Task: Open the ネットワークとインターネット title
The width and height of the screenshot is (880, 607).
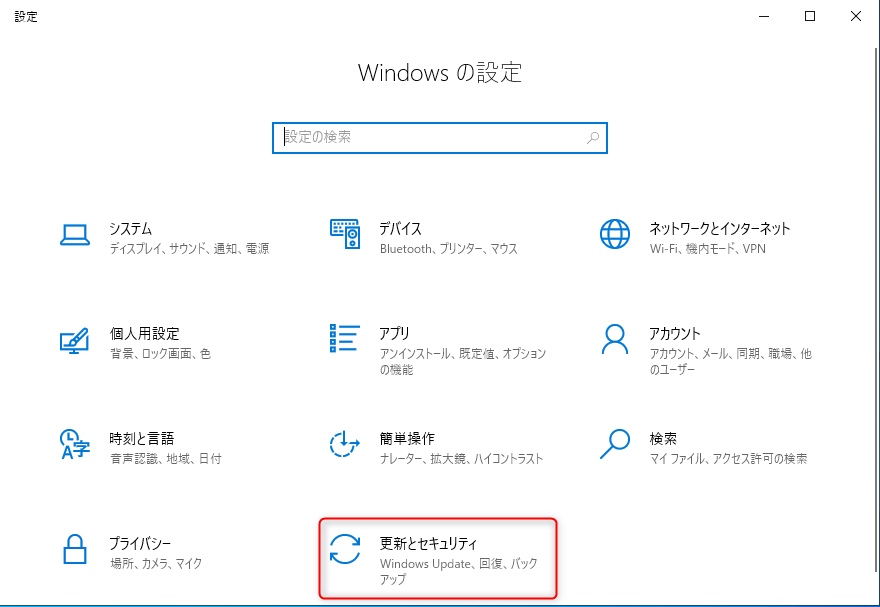Action: coord(719,229)
